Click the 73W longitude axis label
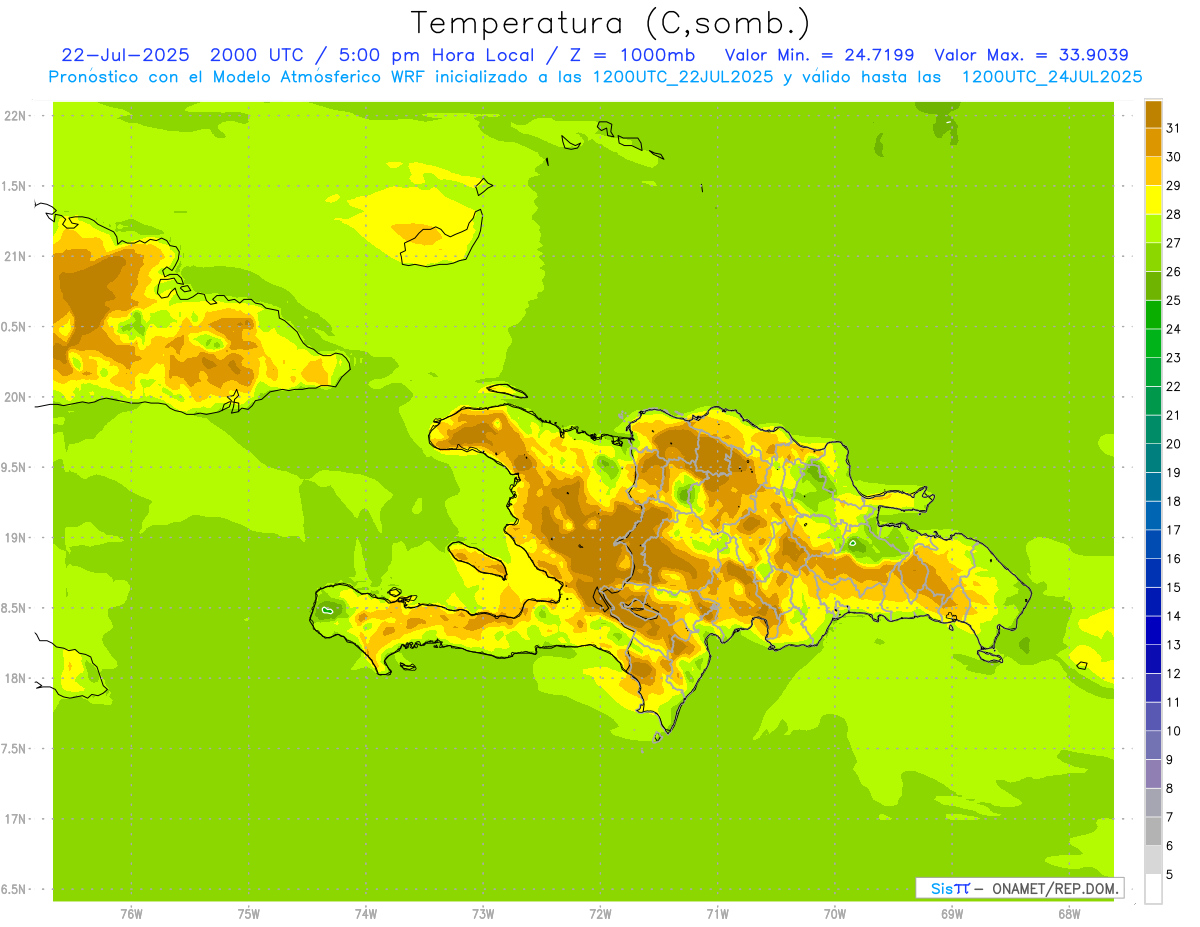 coord(483,914)
